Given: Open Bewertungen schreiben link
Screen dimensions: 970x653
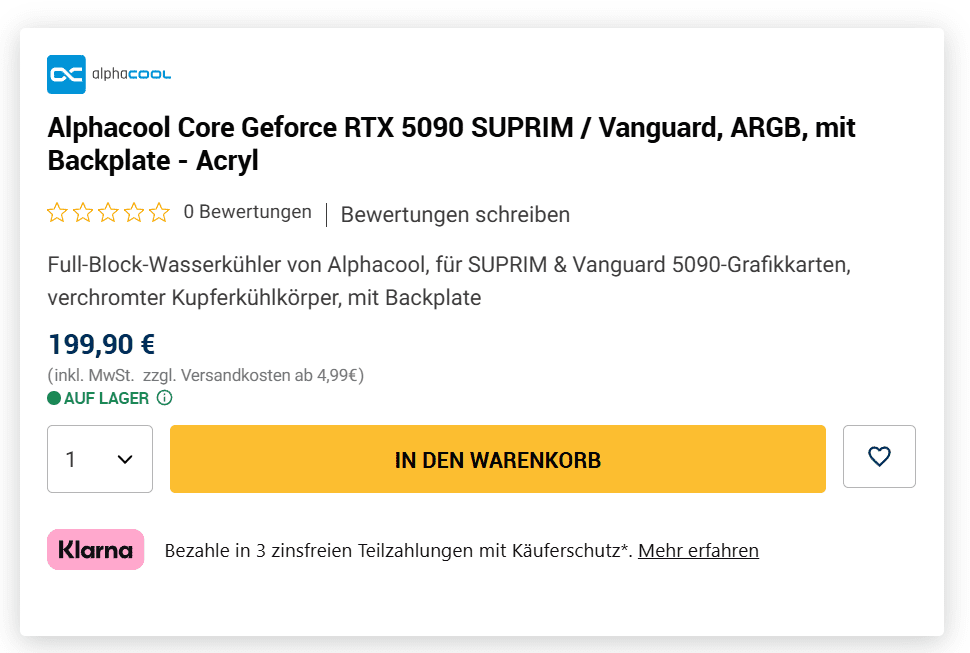Looking at the screenshot, I should click(455, 215).
